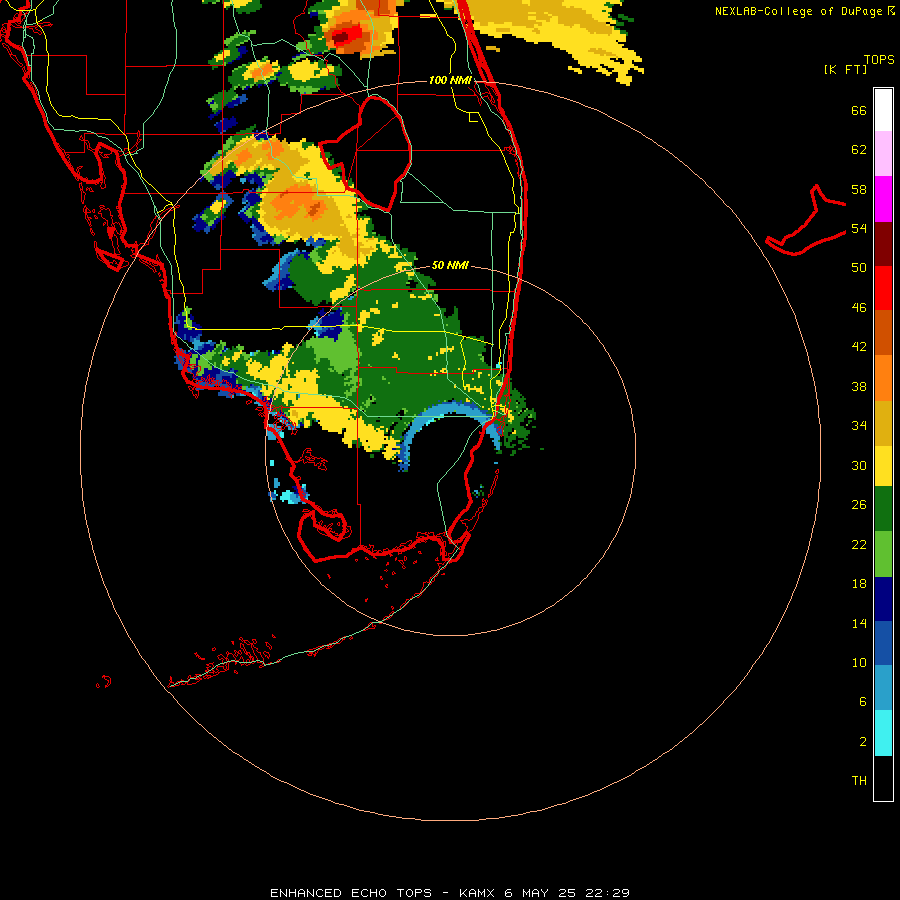Image resolution: width=900 pixels, height=900 pixels.
Task: Click the legend value 30
Action: [859, 465]
